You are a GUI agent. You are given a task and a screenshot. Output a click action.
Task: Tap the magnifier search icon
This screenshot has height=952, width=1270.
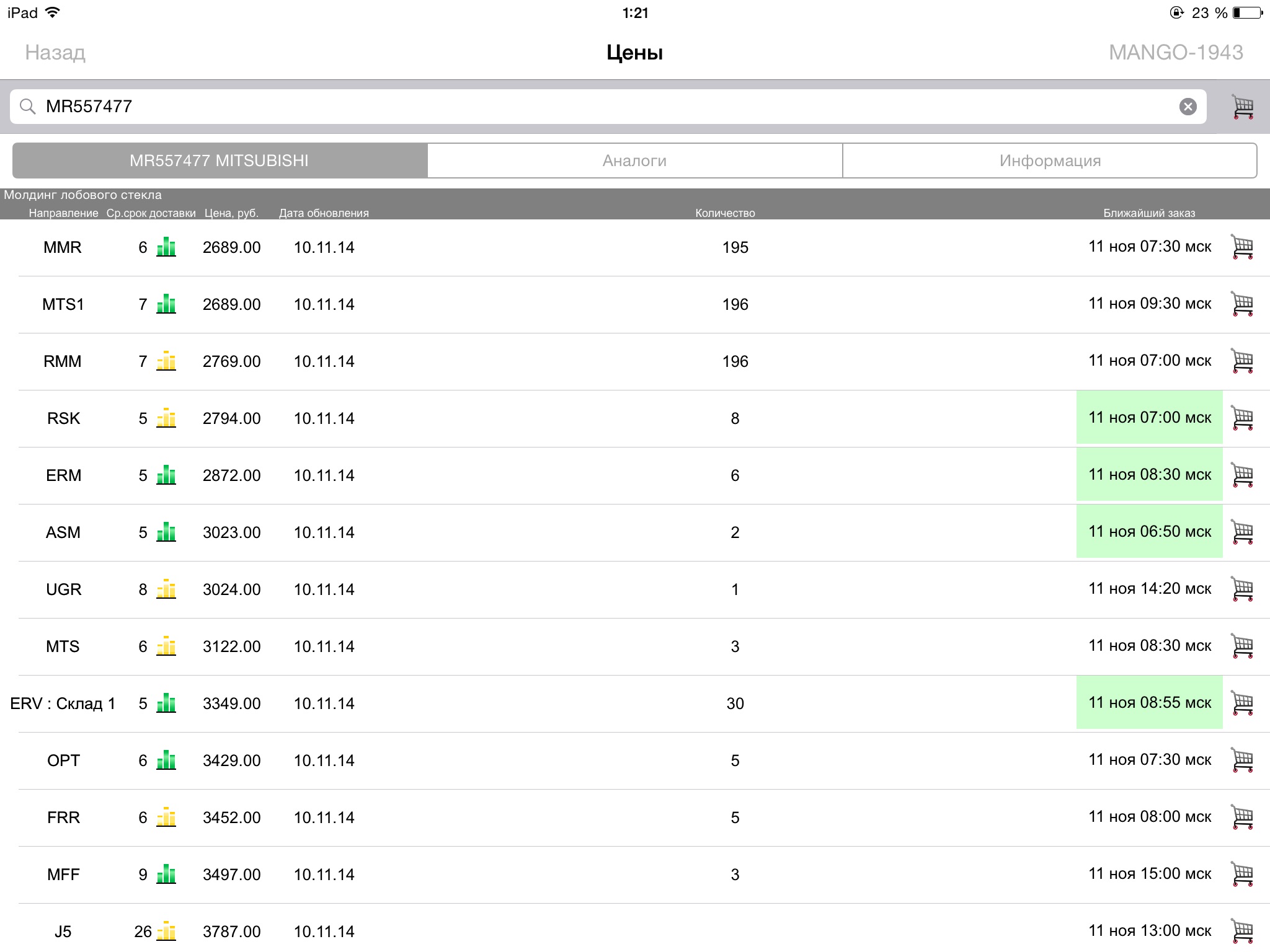click(x=27, y=107)
